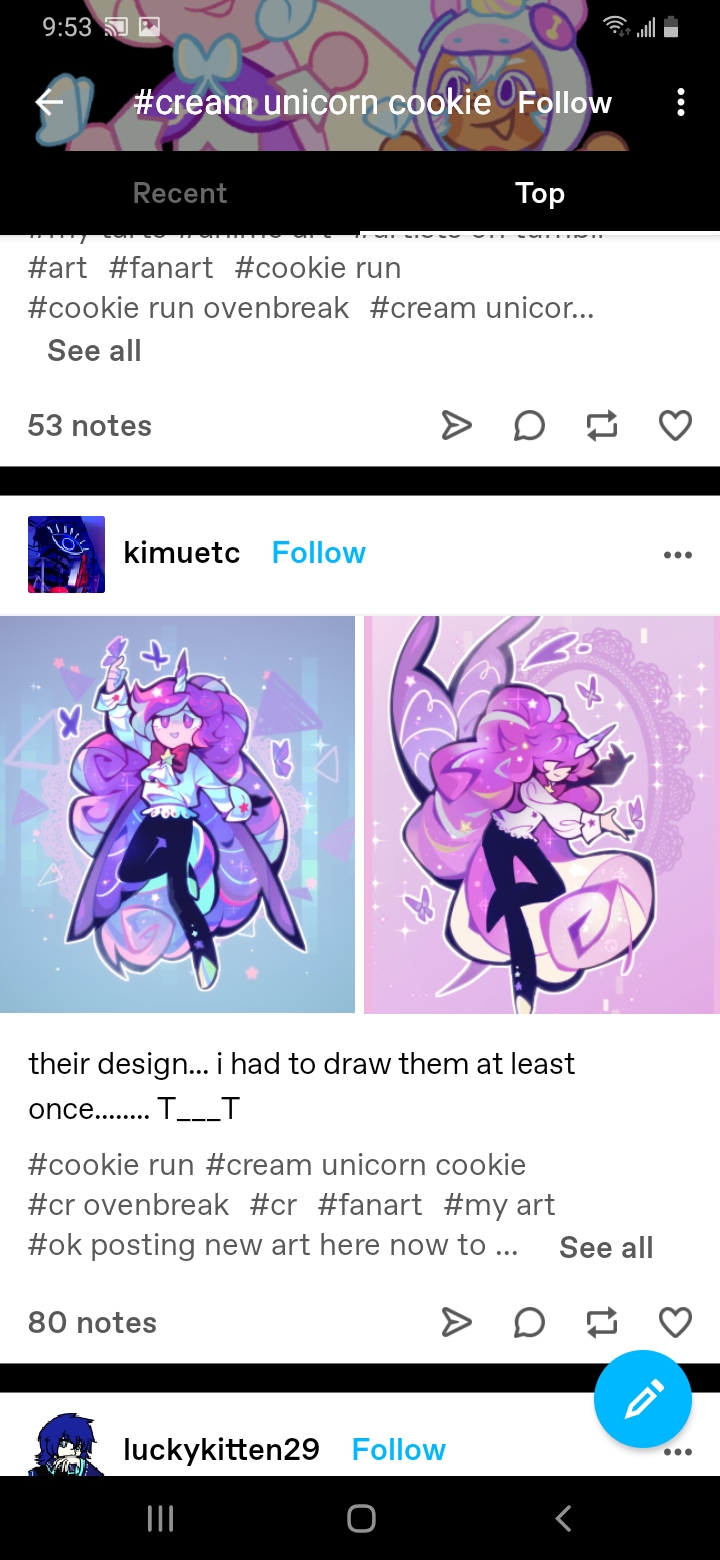
Task: Like the 53 notes post
Action: point(675,426)
